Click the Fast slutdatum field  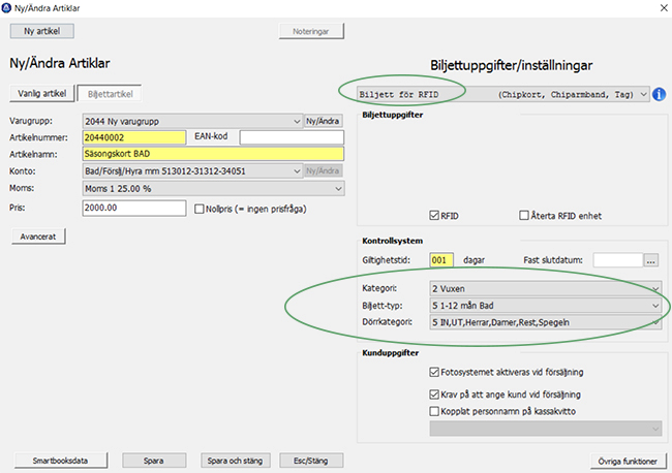[x=618, y=260]
